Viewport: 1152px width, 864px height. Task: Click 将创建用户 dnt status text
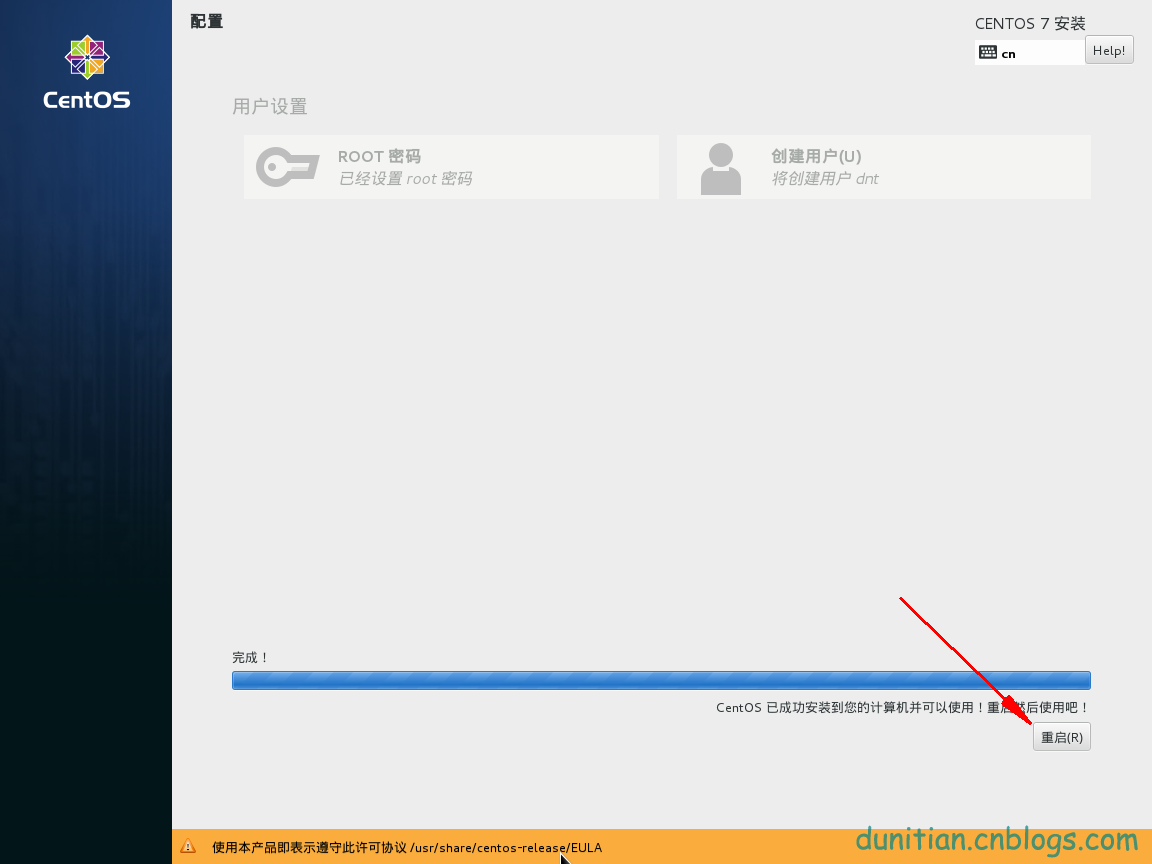pos(824,179)
